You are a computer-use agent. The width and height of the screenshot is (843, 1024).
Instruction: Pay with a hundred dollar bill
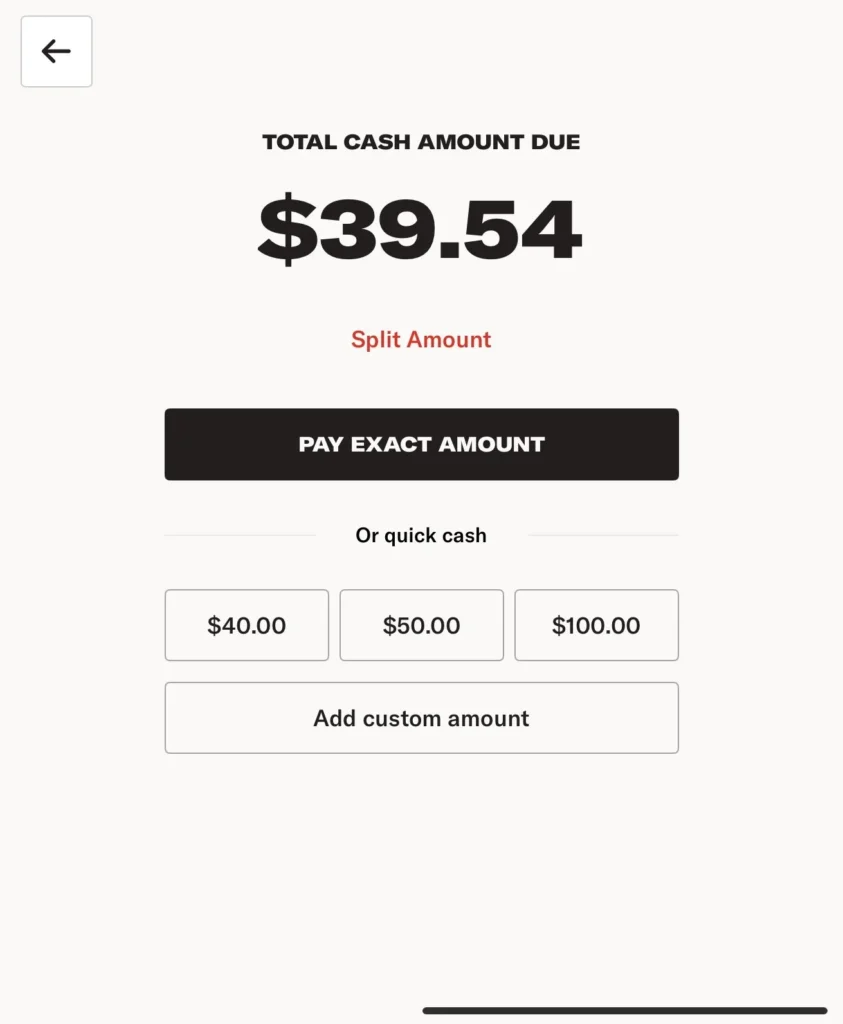coord(596,625)
